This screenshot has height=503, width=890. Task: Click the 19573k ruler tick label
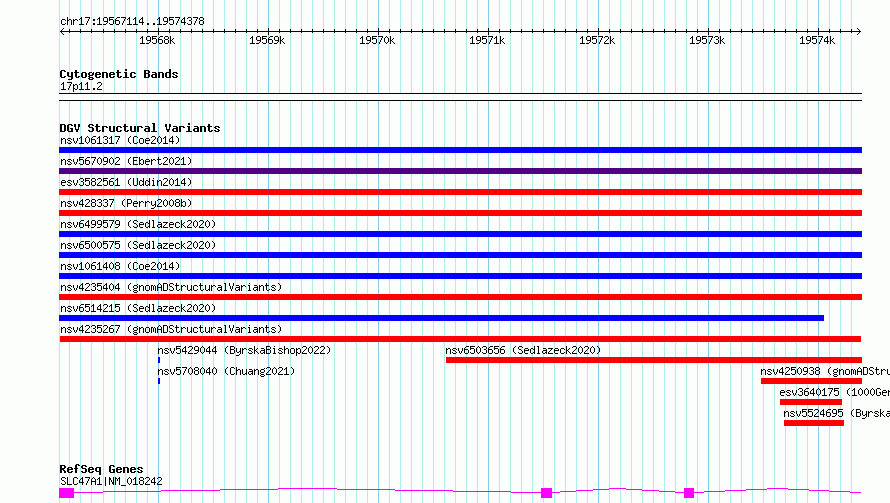tap(707, 40)
